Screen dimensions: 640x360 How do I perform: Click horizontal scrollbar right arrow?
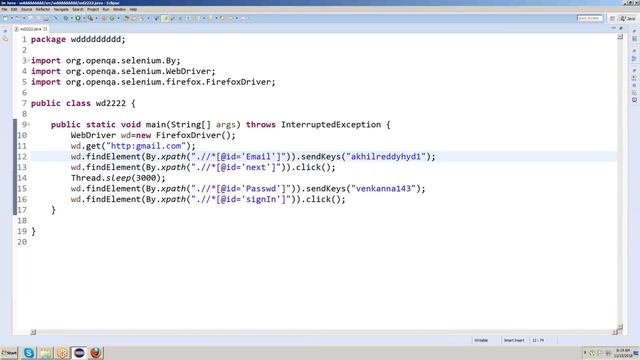[615, 332]
